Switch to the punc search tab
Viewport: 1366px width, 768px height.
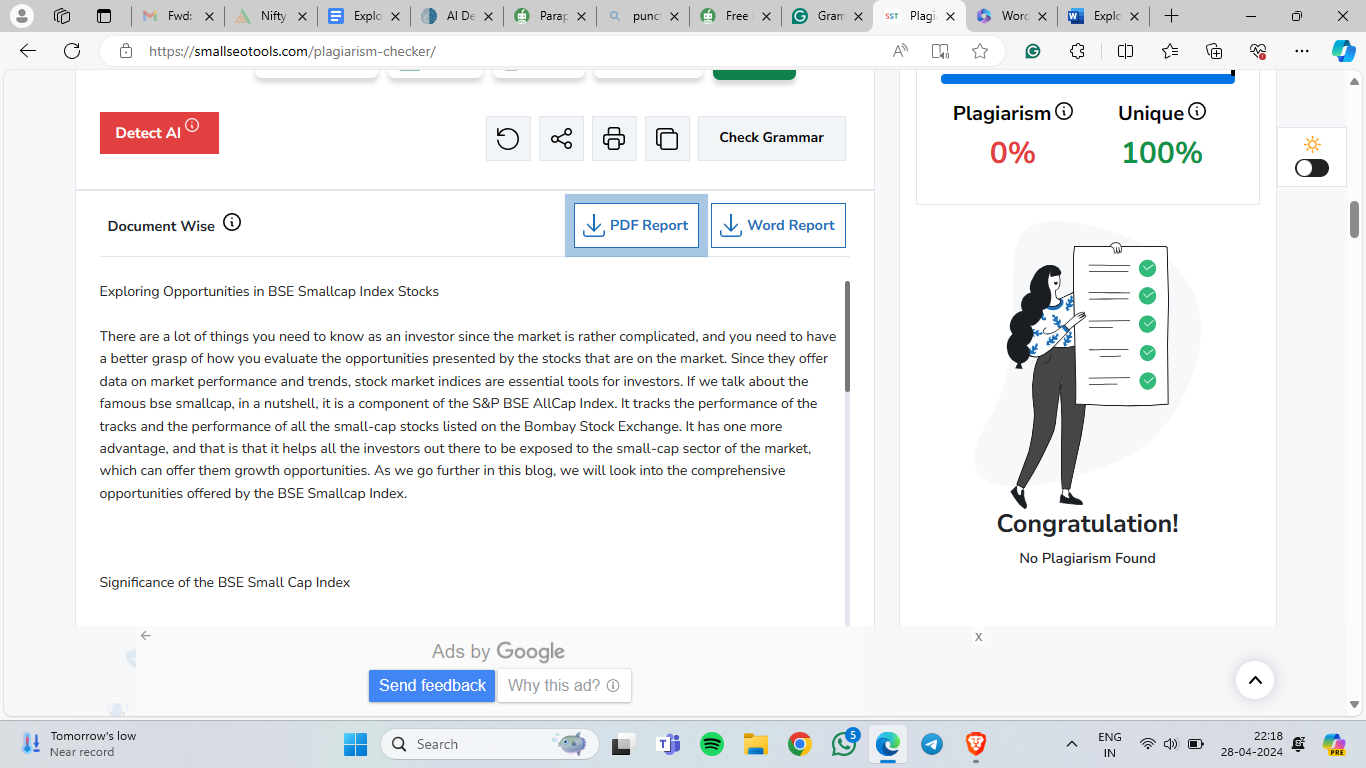coord(643,16)
